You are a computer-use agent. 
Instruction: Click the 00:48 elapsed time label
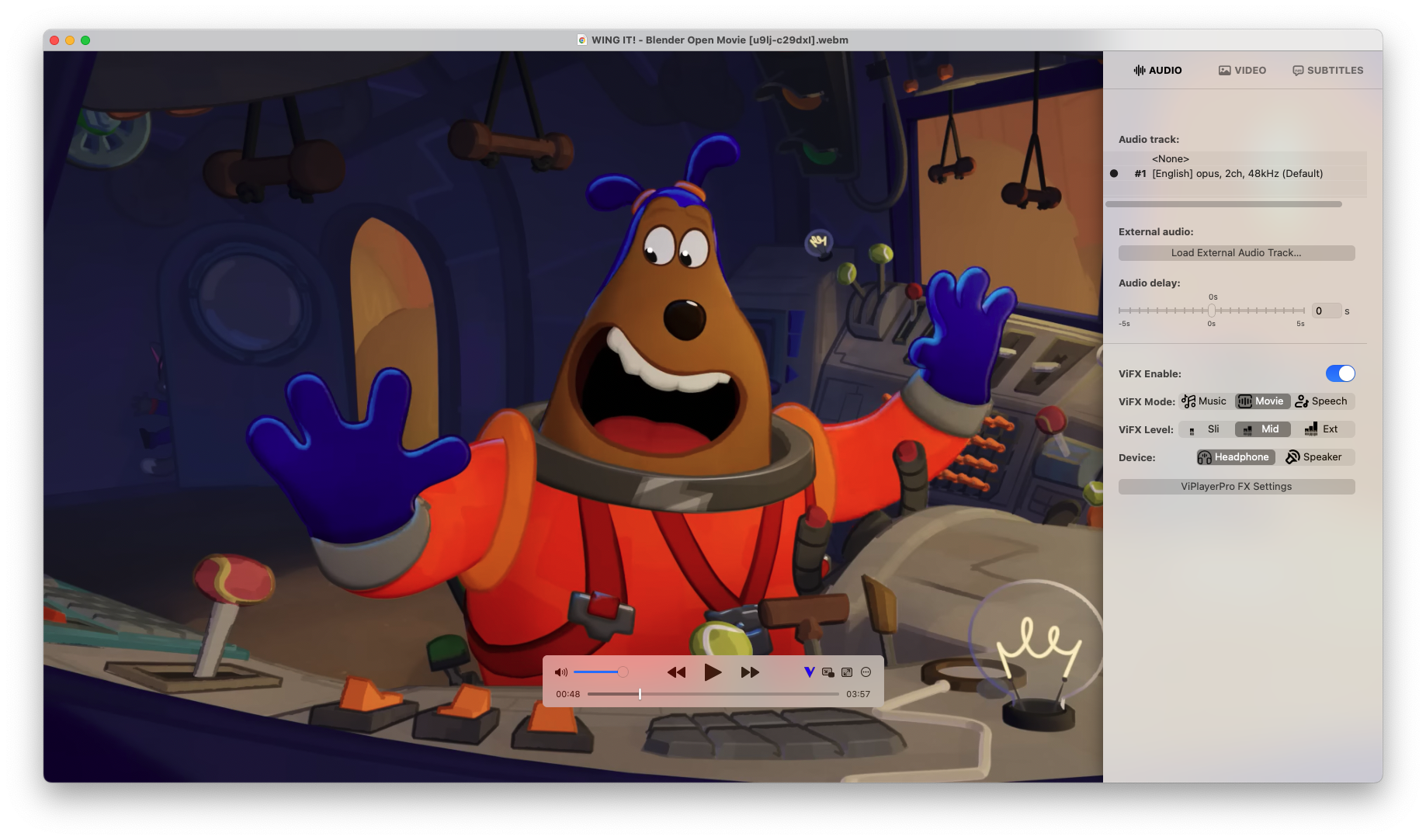coord(567,694)
